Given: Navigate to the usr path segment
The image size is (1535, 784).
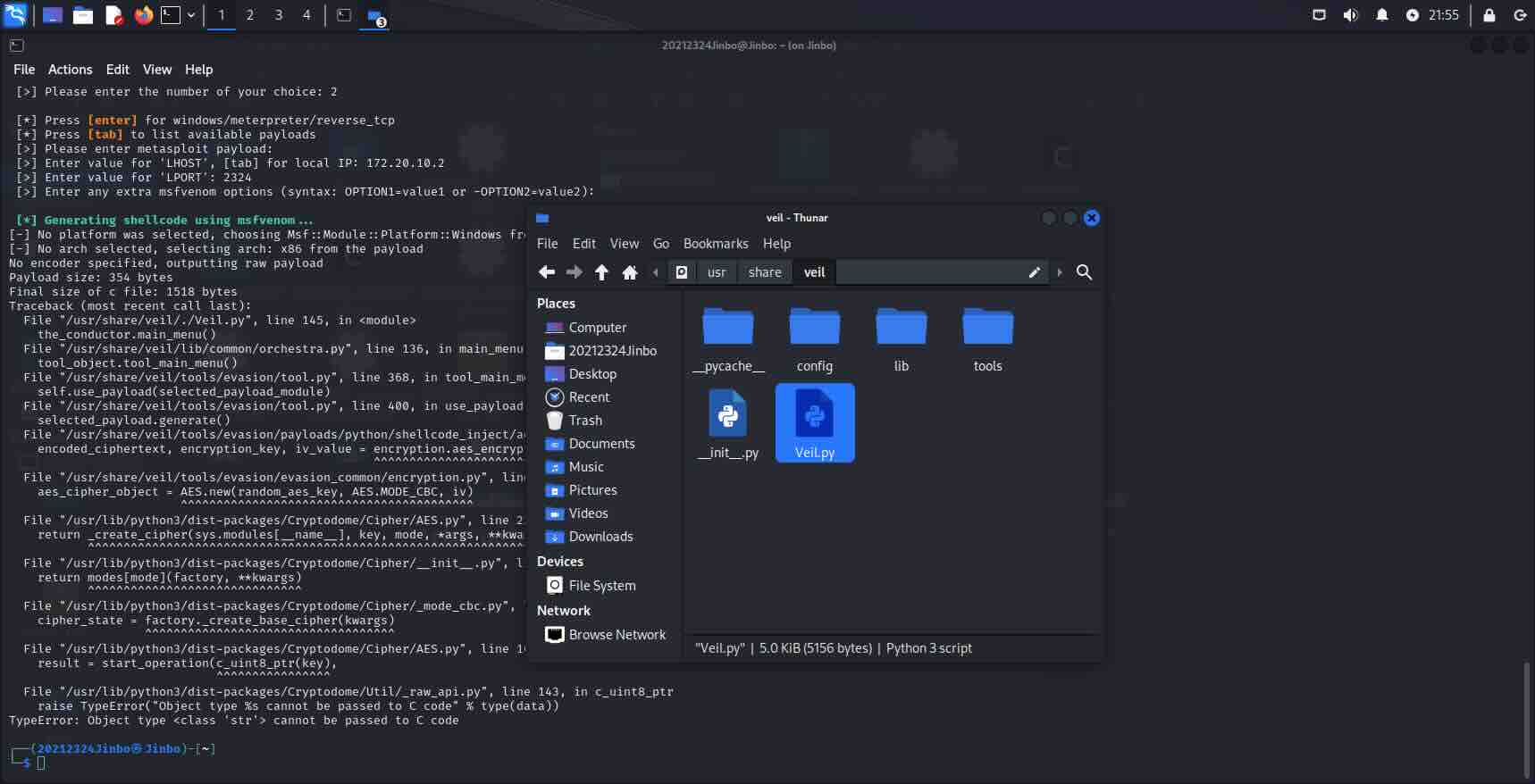Looking at the screenshot, I should click(717, 272).
